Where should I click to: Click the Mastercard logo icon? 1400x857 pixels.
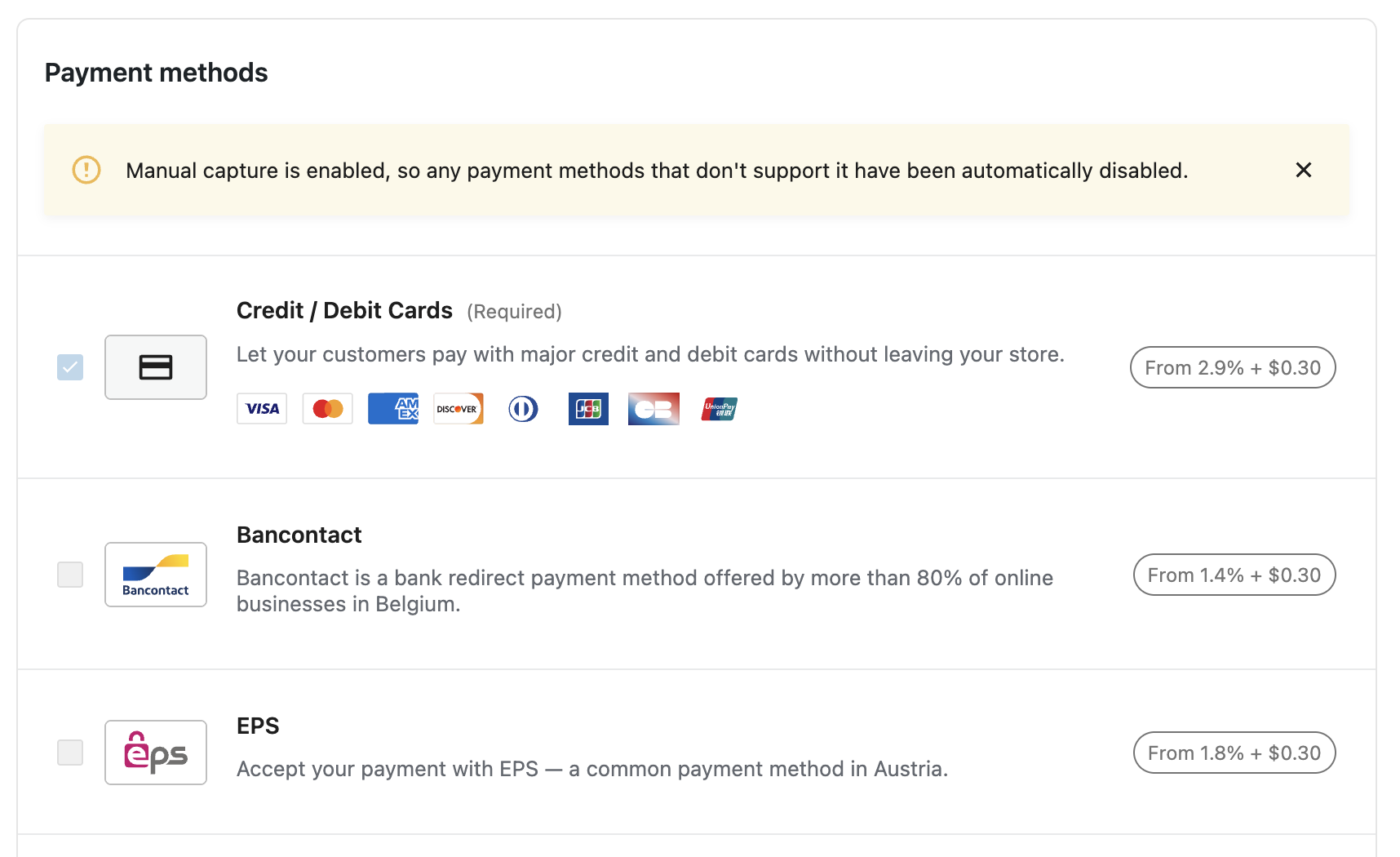tap(327, 409)
